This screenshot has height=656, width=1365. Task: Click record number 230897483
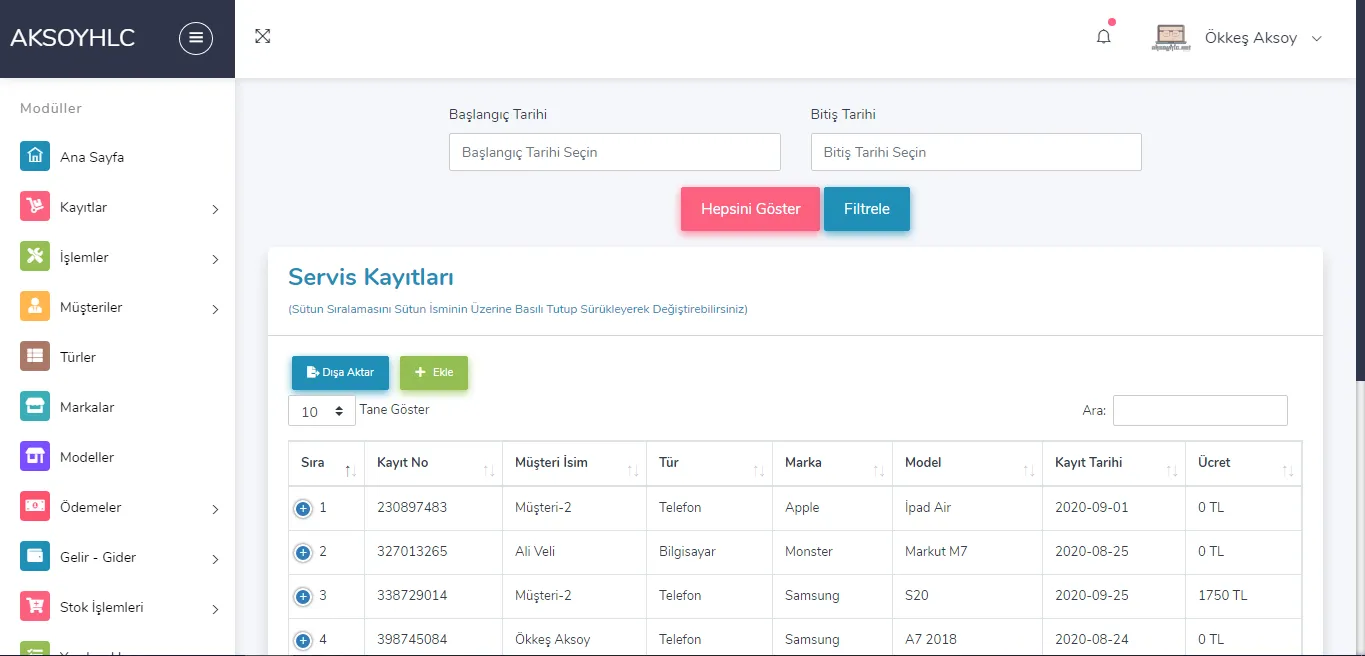coord(412,507)
